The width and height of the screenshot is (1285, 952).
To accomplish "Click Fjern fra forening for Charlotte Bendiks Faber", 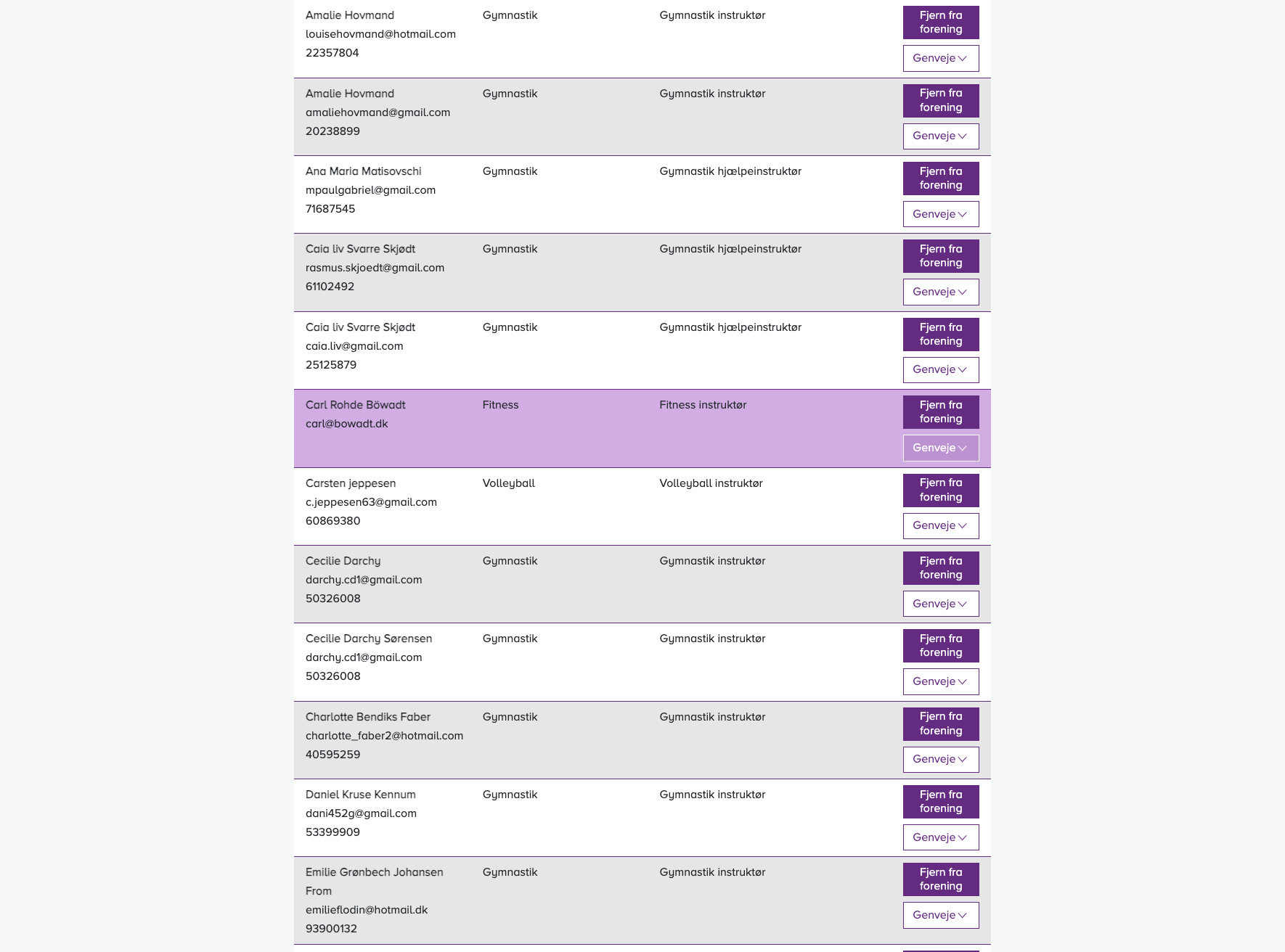I will 941,723.
